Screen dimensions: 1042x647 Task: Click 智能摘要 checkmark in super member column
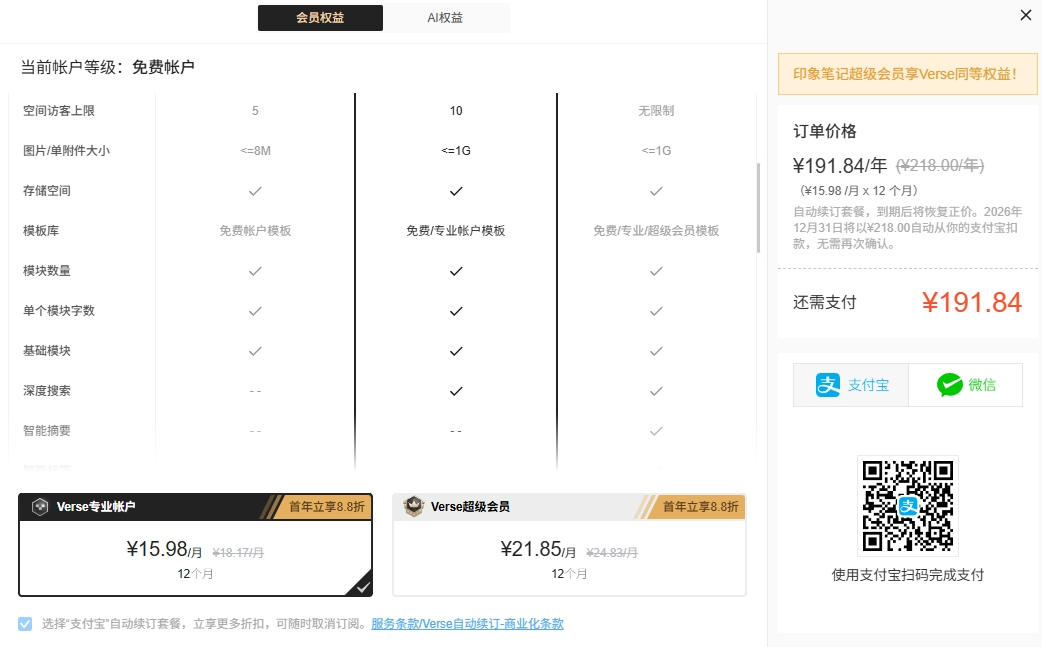coord(656,431)
